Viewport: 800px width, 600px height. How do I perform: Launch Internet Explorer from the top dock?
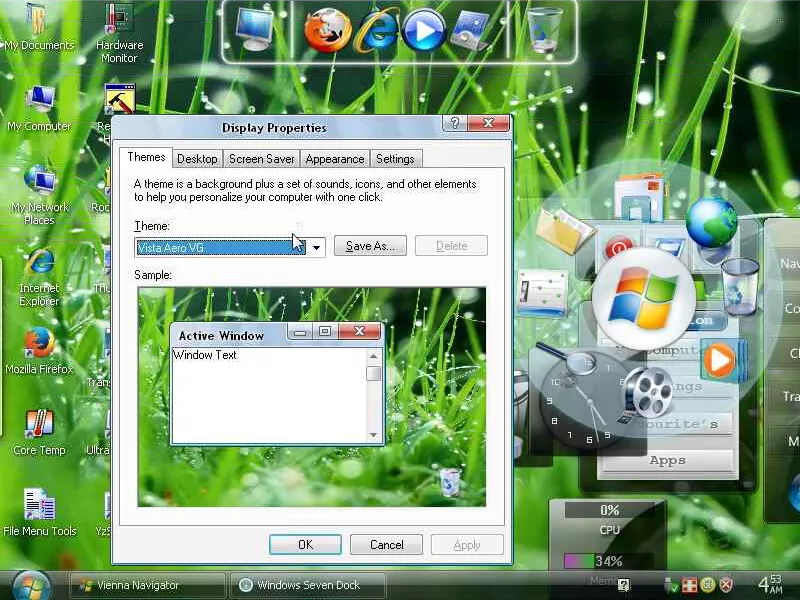coord(378,31)
